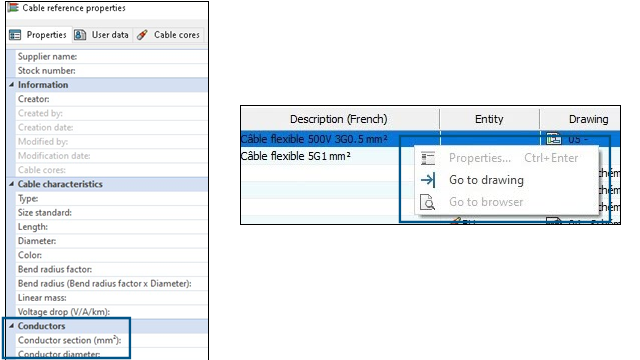Collapse the Conductors section
Viewport: 640px width, 360px height.
point(11,326)
